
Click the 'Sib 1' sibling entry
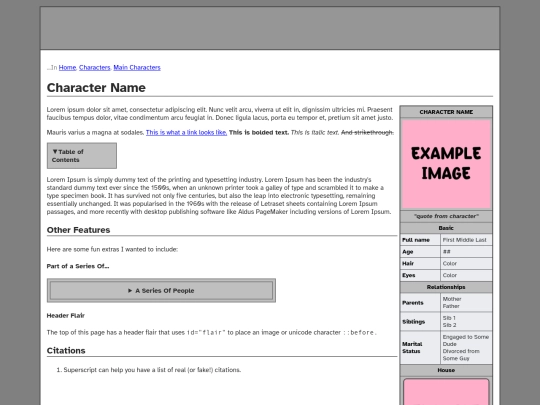pos(449,318)
